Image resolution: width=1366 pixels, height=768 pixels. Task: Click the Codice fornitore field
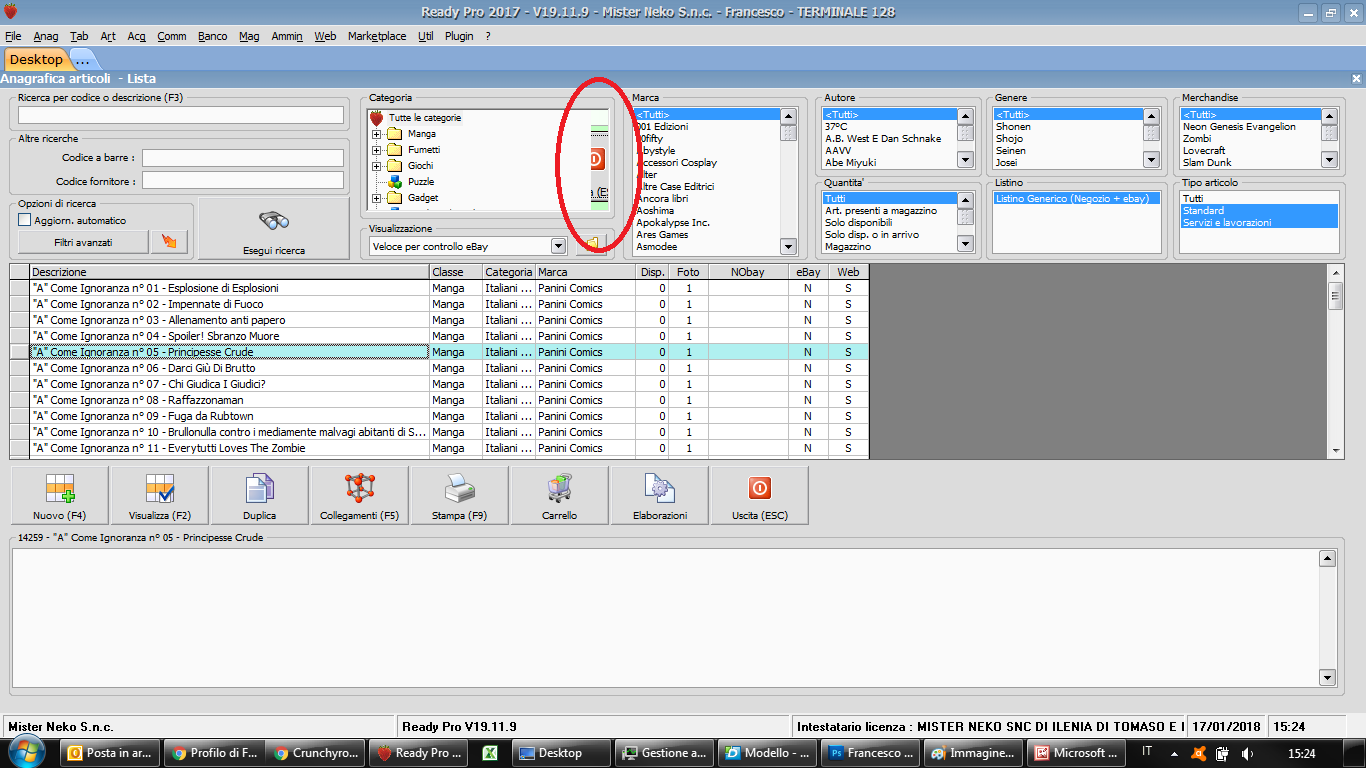pyautogui.click(x=243, y=181)
